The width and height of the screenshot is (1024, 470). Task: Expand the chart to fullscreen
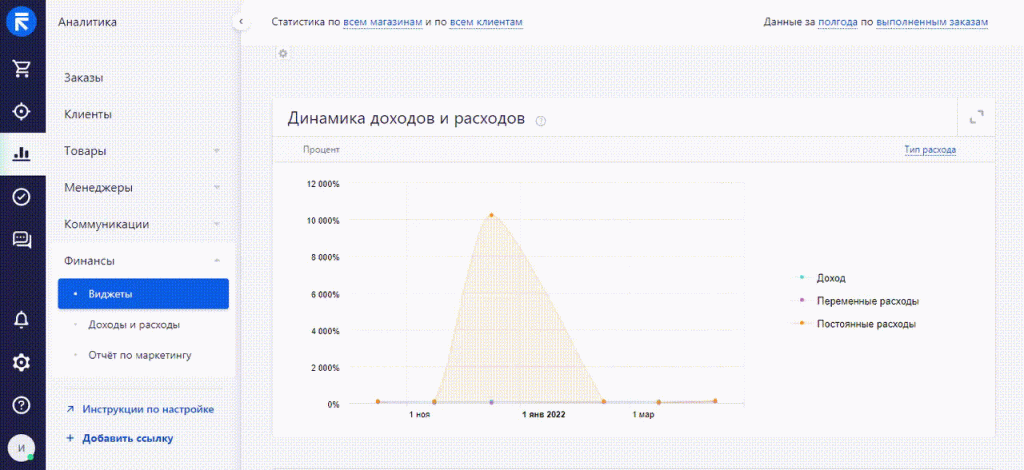[976, 118]
